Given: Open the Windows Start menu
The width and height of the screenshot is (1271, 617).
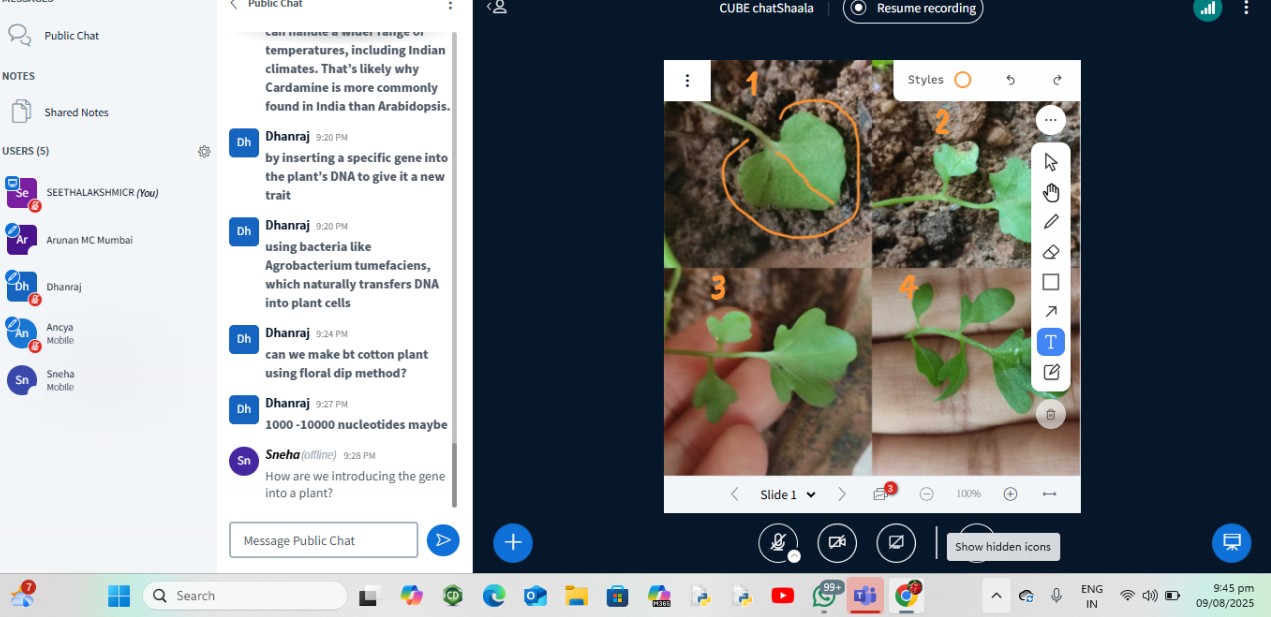Looking at the screenshot, I should 119,596.
